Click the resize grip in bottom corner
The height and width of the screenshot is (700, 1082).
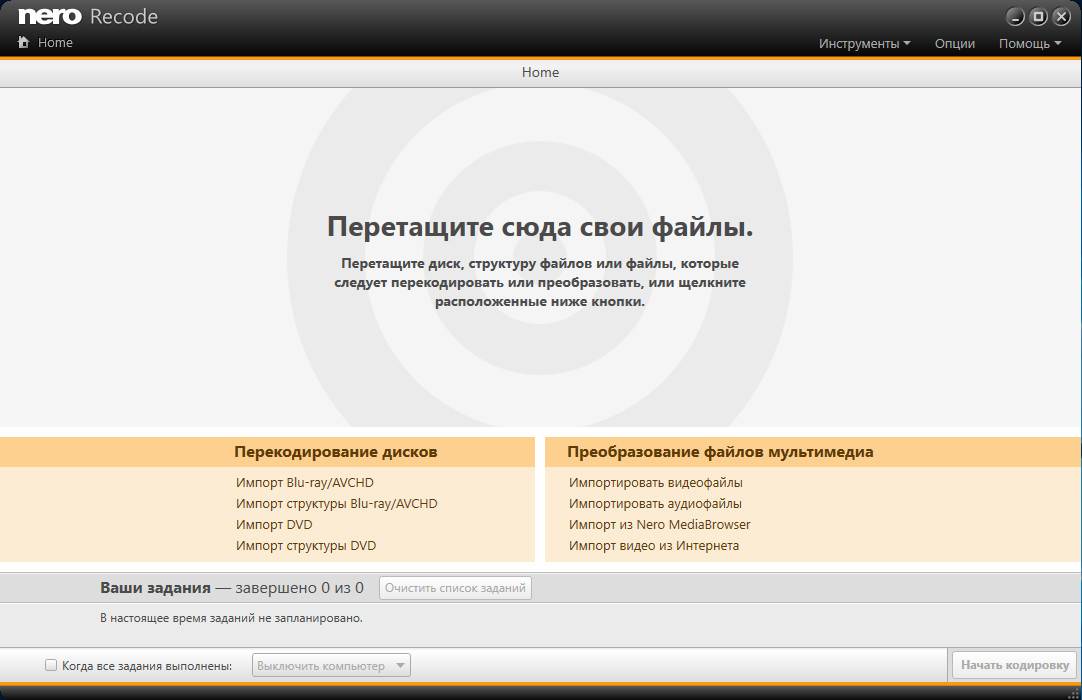coord(1073,694)
